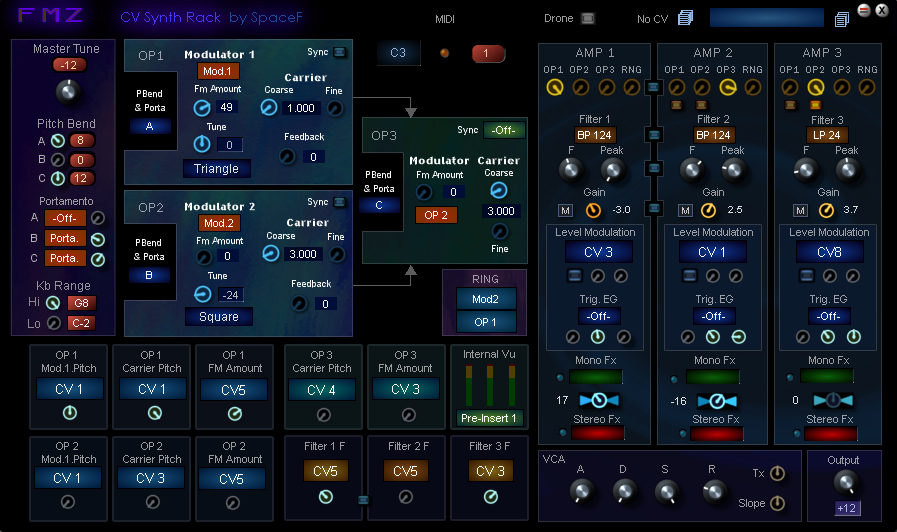
Task: Click the OP3 Sync -Off- button
Action: pos(504,130)
